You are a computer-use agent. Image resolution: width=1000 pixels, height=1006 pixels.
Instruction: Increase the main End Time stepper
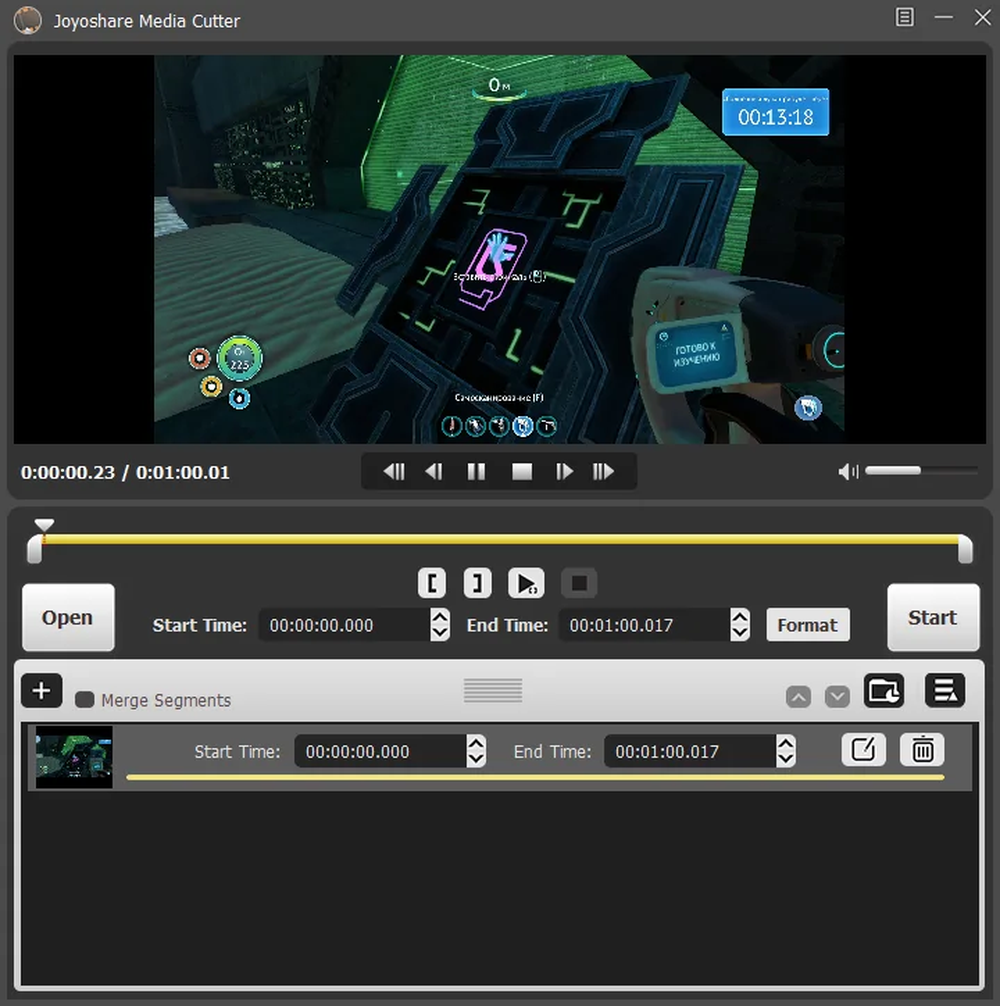740,617
